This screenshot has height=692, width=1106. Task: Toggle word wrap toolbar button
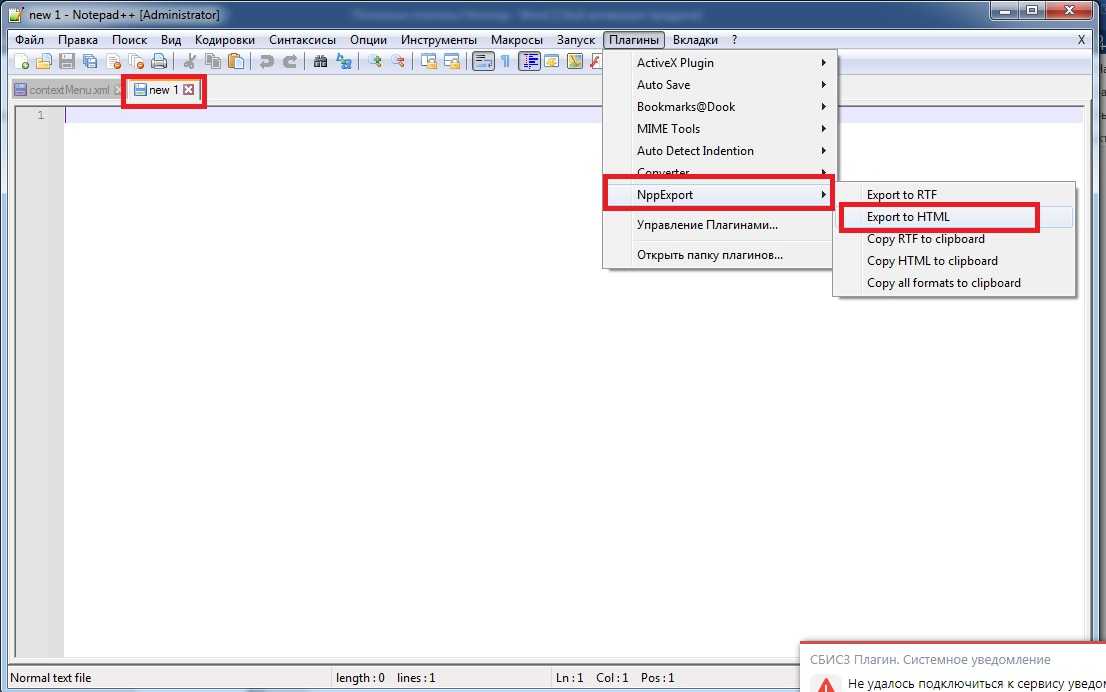(483, 62)
